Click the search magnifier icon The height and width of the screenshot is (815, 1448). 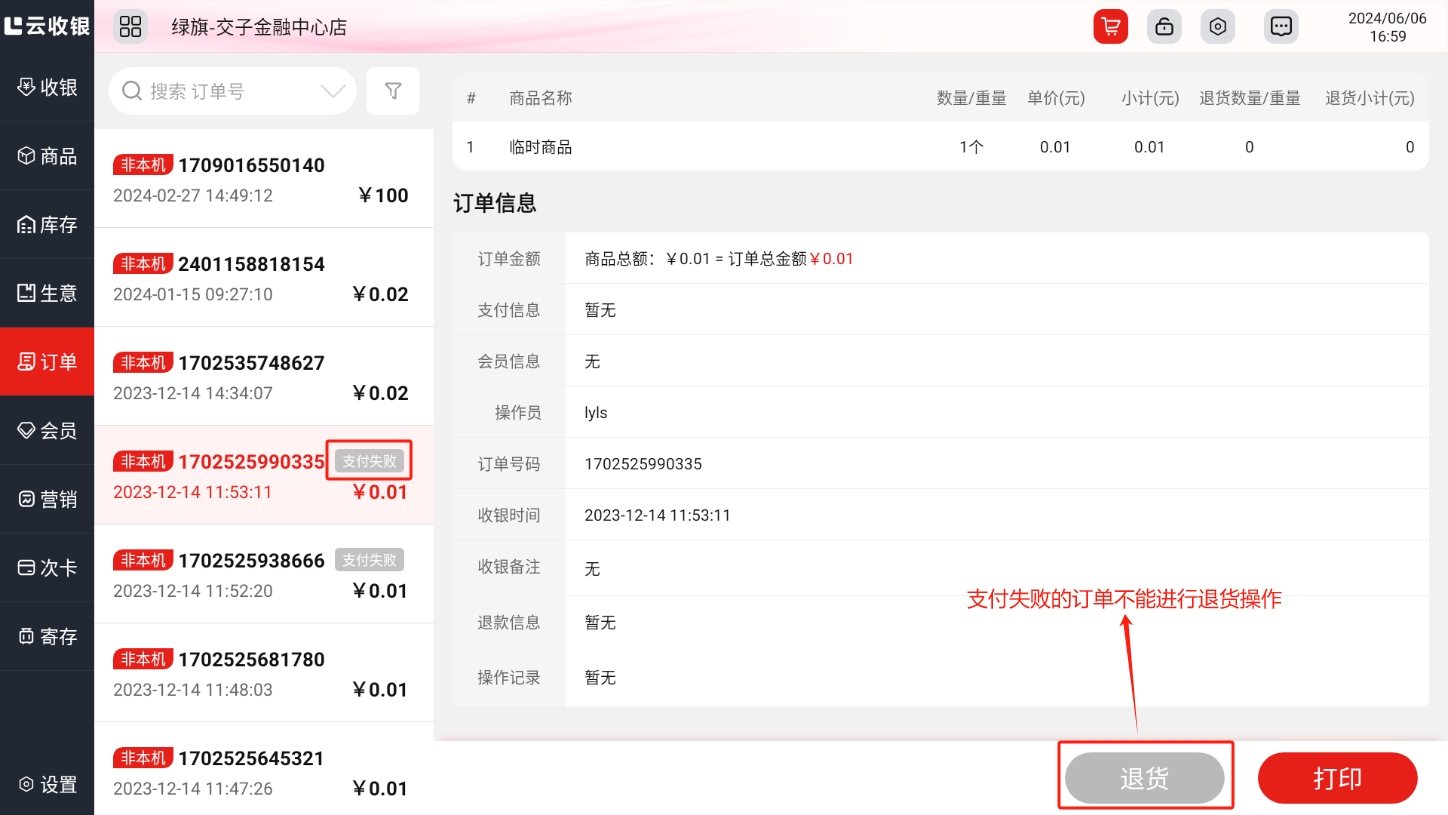[x=131, y=92]
